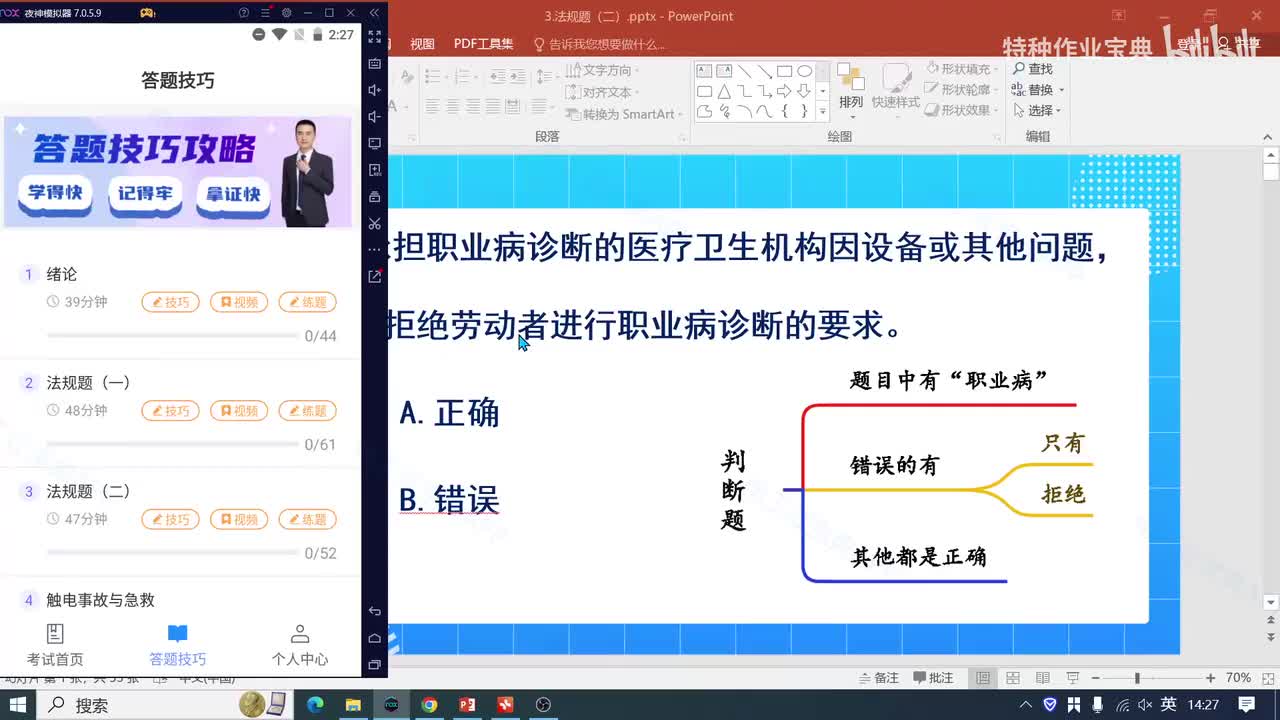The width and height of the screenshot is (1280, 720).
Task: Expand the shapes gallery more arrow
Action: (x=823, y=111)
